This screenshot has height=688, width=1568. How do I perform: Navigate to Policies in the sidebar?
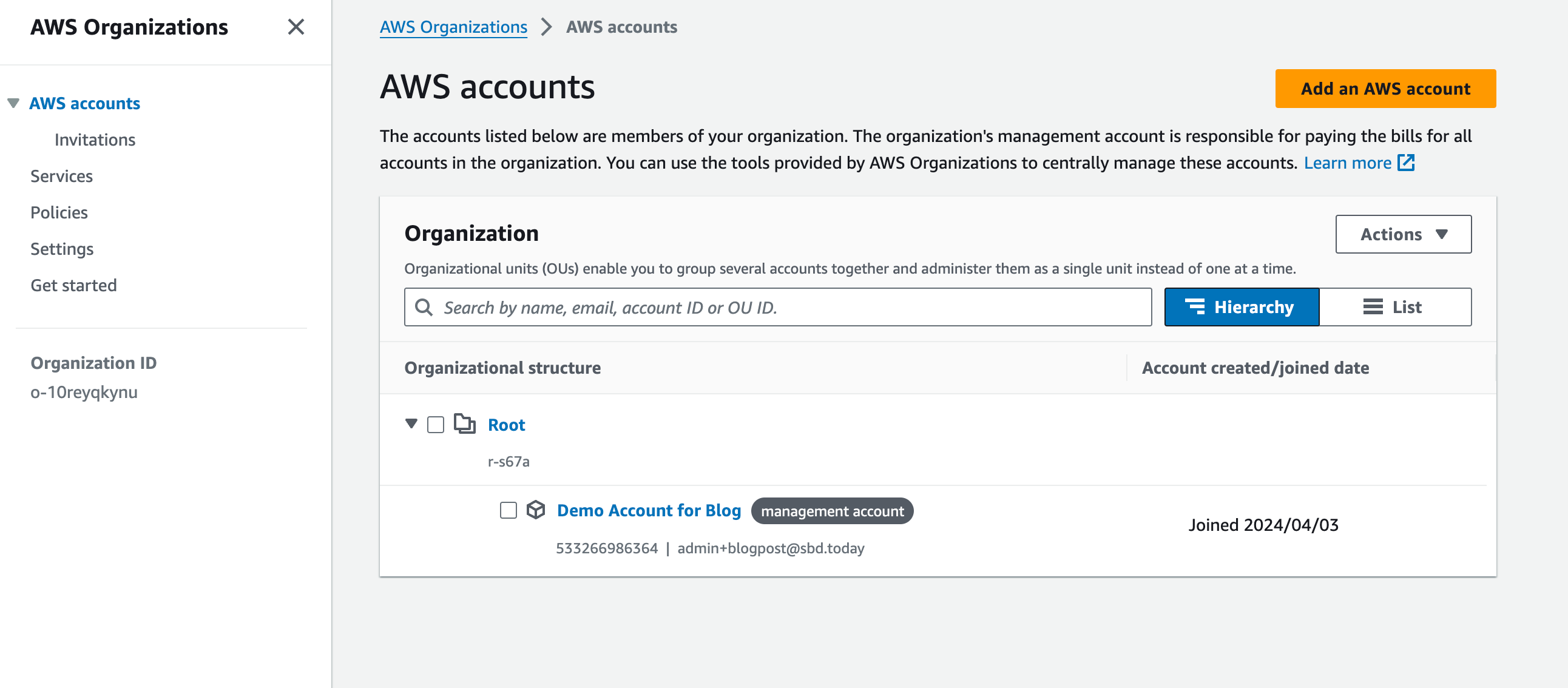point(59,212)
